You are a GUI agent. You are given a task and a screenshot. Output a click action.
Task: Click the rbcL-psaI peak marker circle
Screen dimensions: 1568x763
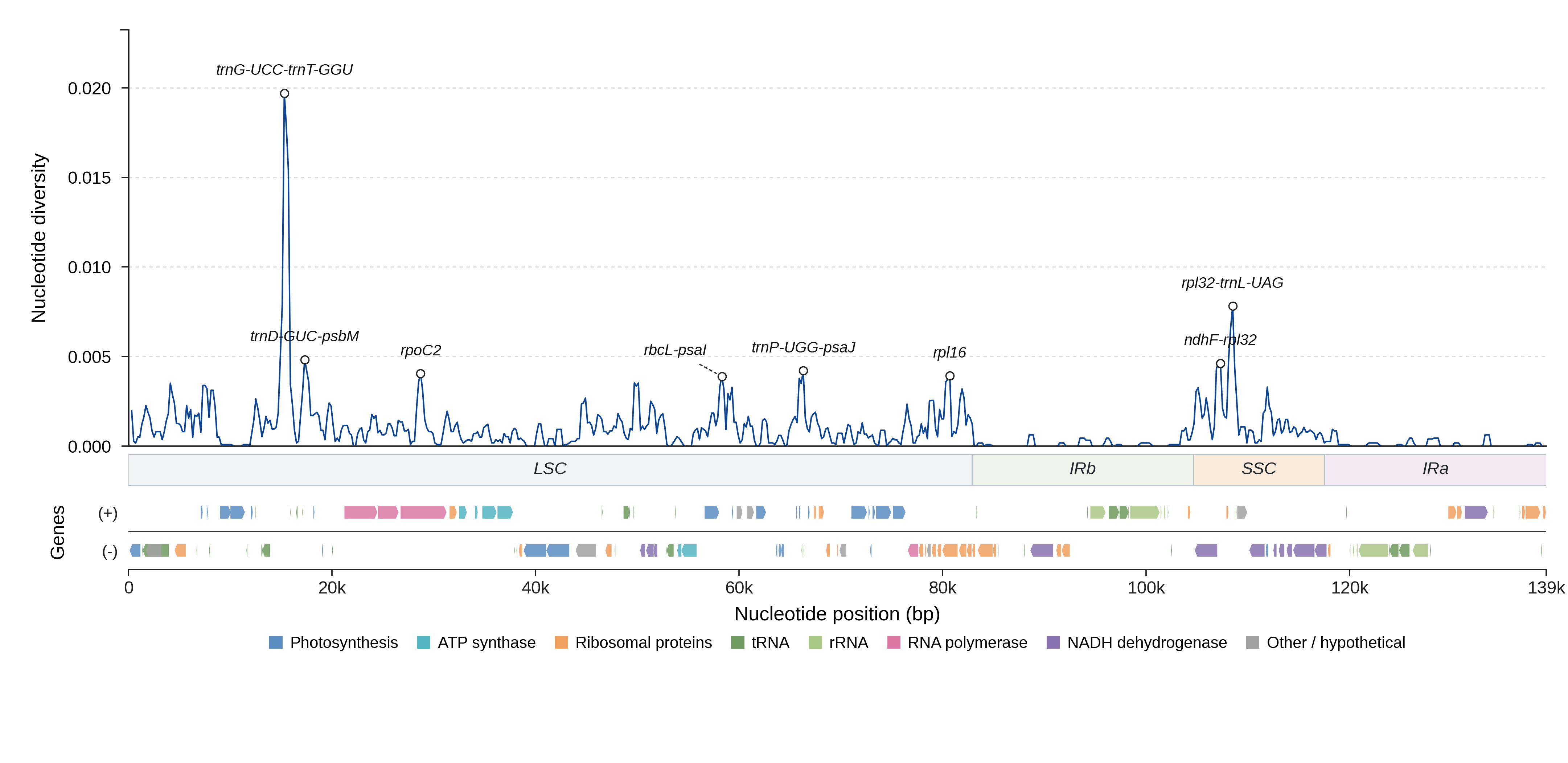coord(722,376)
